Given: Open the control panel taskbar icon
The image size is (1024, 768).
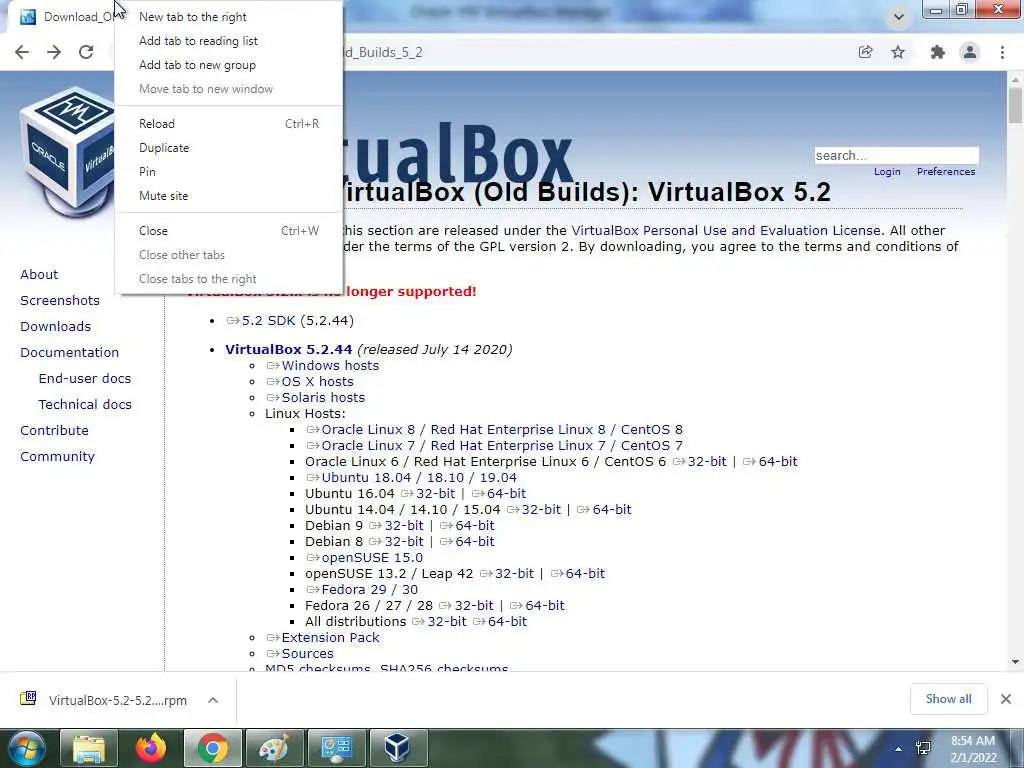Looking at the screenshot, I should (336, 748).
